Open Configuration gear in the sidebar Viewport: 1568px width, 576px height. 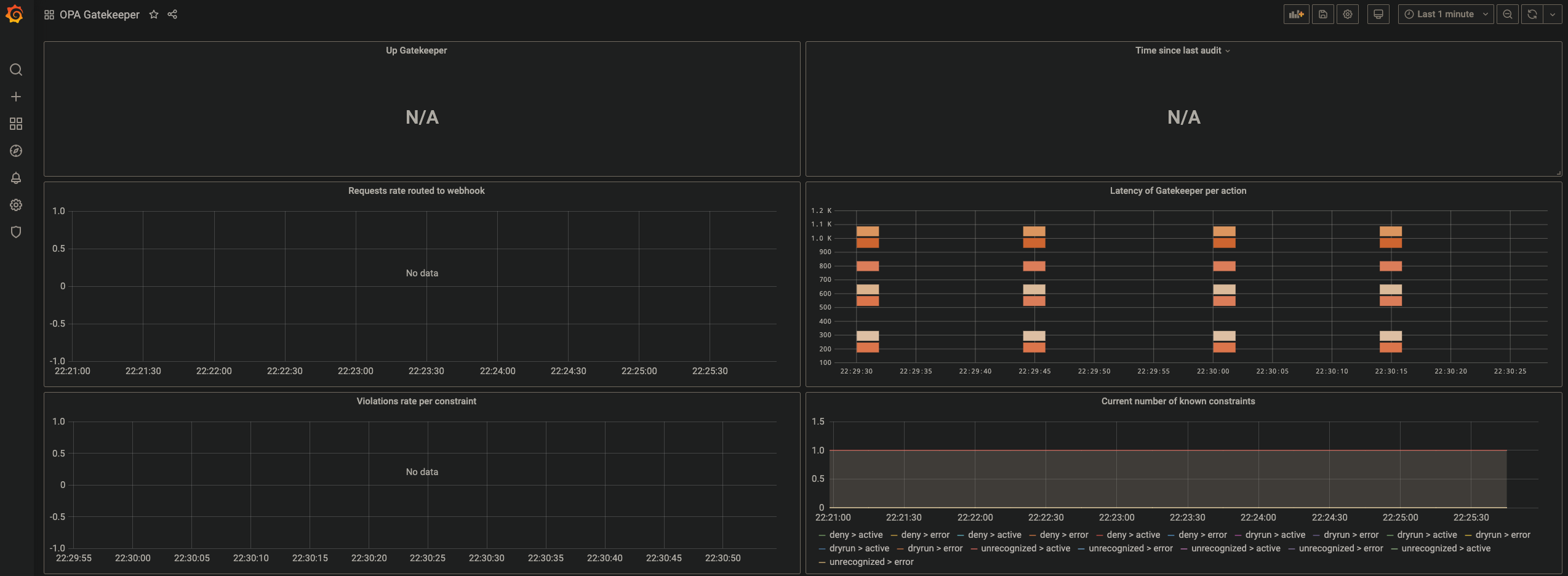pyautogui.click(x=16, y=205)
